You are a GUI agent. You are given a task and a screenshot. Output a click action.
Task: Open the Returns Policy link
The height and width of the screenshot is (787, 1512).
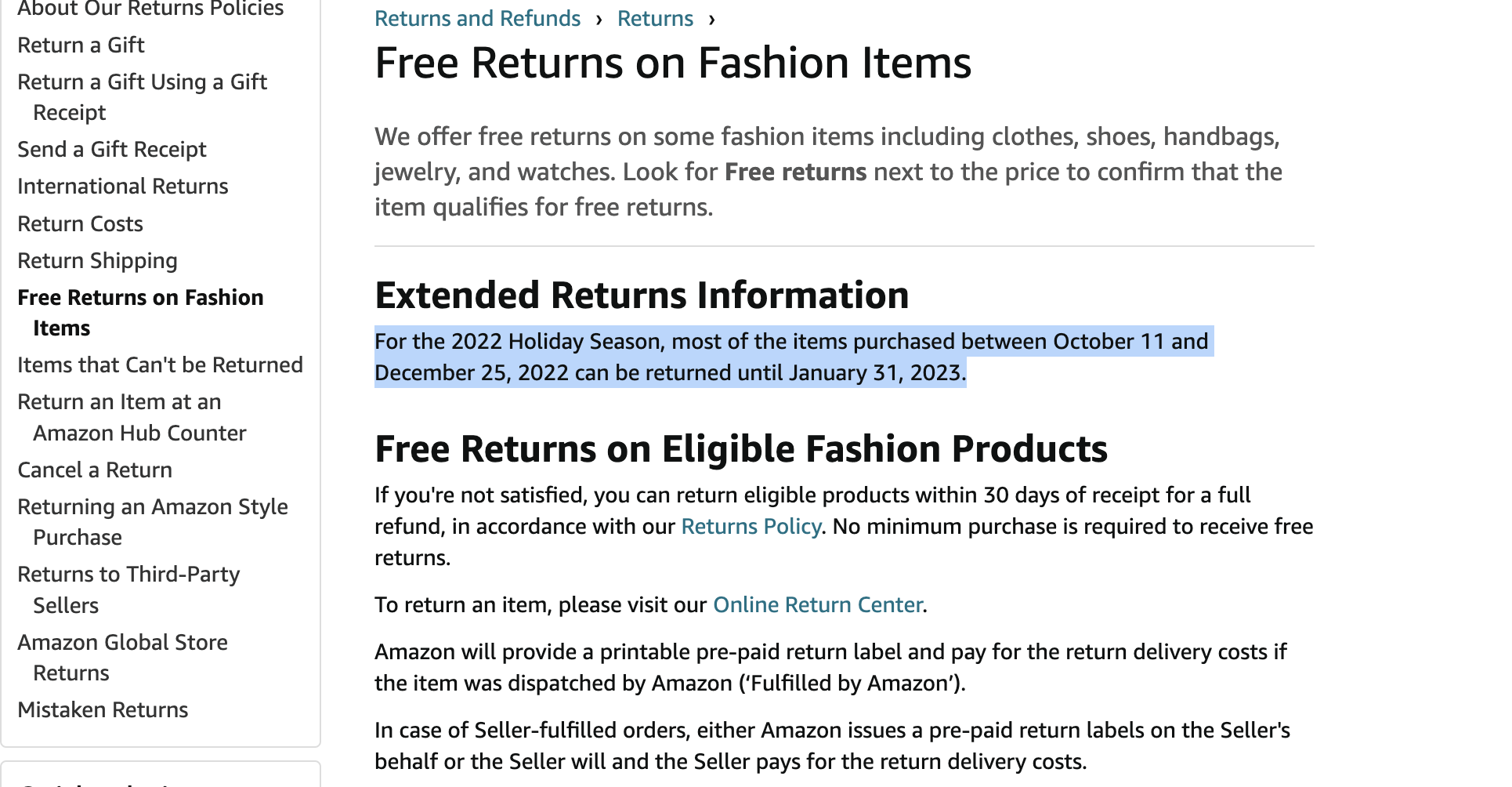(750, 526)
